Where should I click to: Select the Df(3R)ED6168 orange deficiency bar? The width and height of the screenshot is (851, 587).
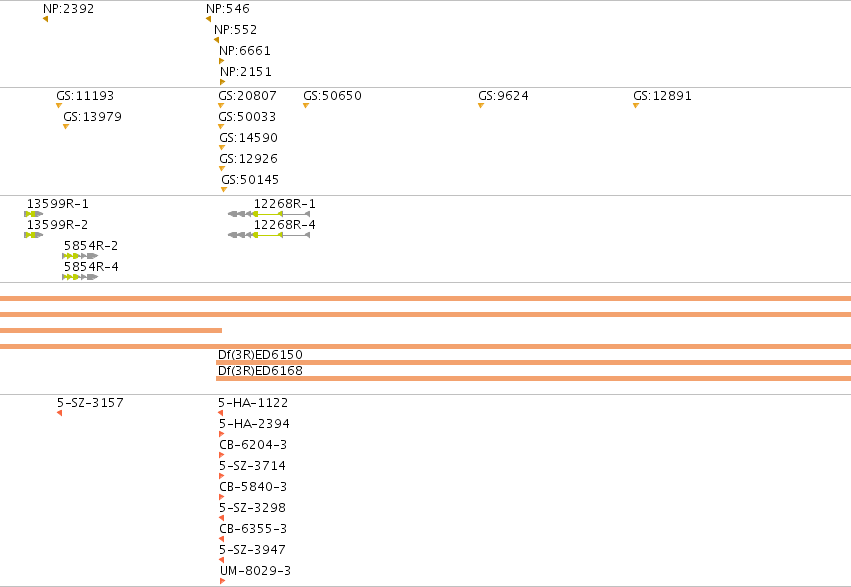[x=534, y=379]
